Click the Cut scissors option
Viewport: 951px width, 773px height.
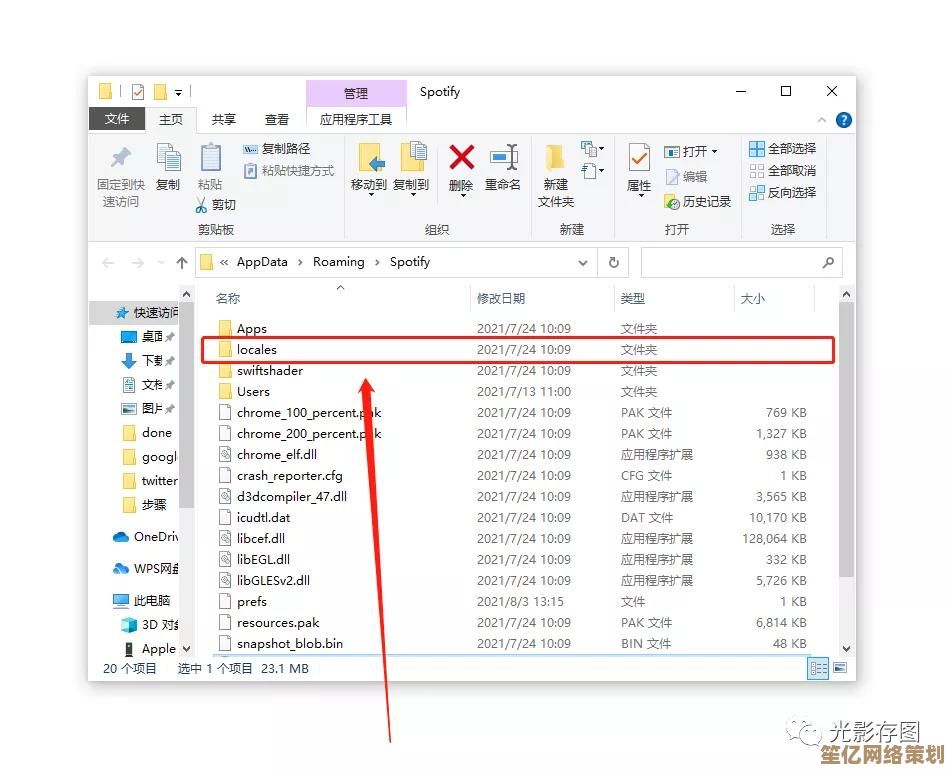coord(215,205)
